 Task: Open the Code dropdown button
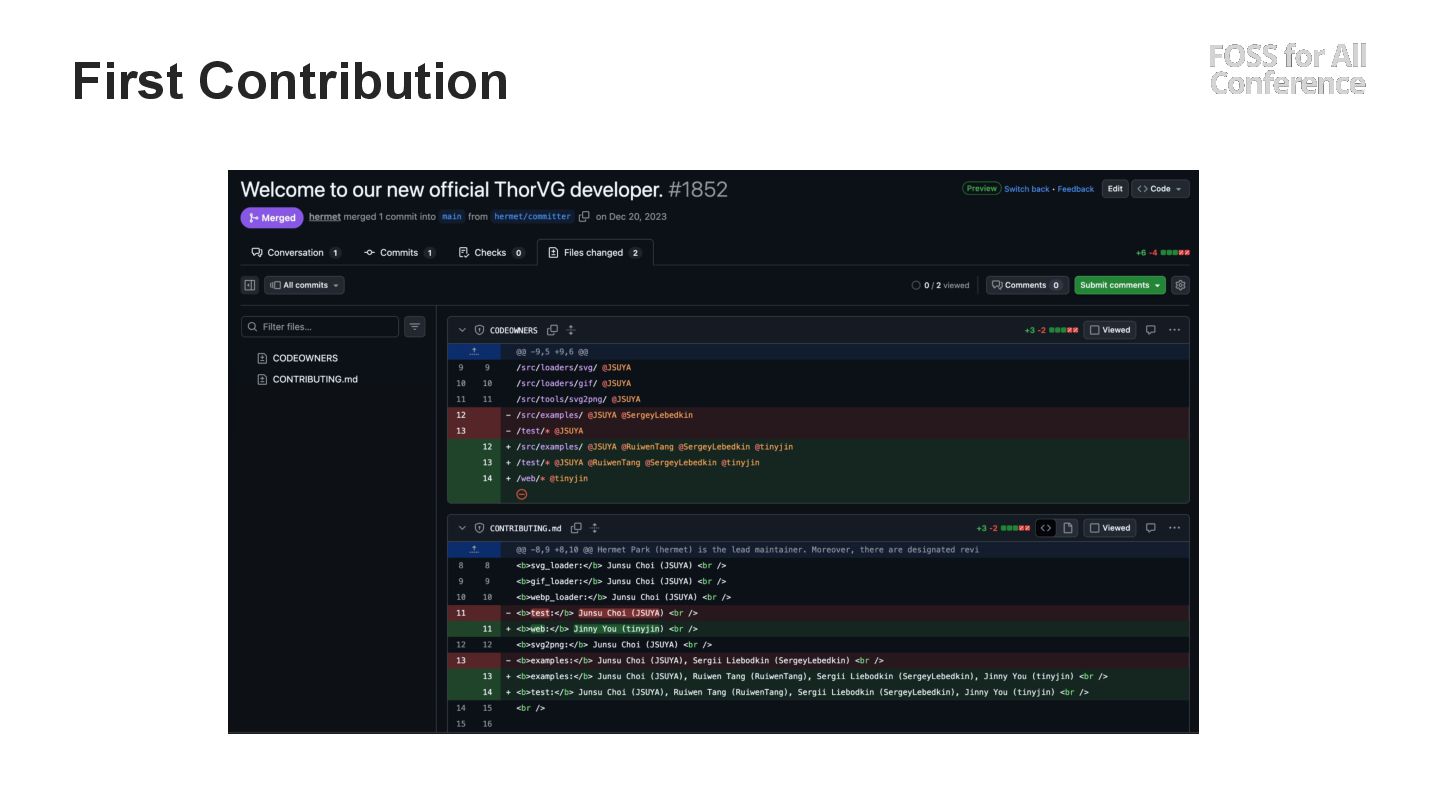click(1160, 189)
